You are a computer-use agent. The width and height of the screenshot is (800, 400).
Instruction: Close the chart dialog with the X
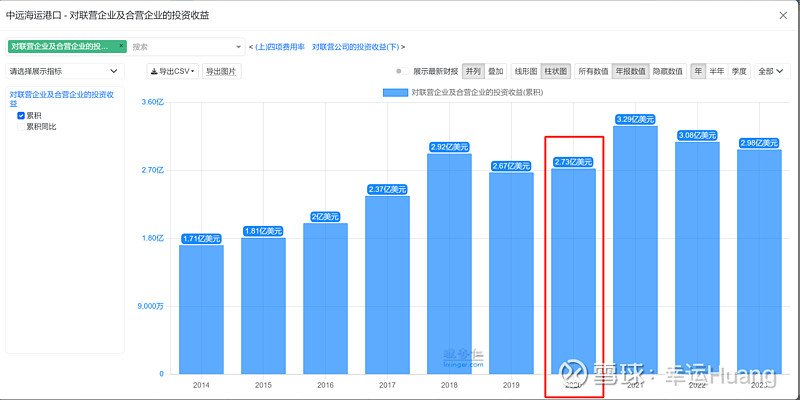coord(783,15)
